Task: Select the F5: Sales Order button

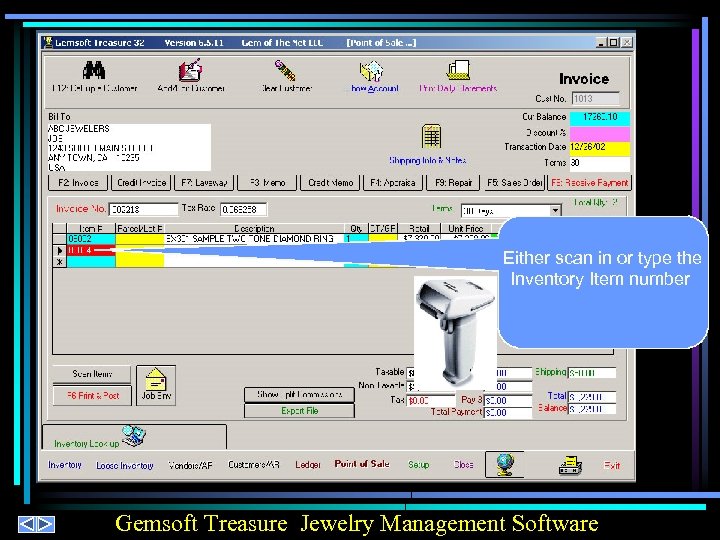Action: (x=514, y=183)
